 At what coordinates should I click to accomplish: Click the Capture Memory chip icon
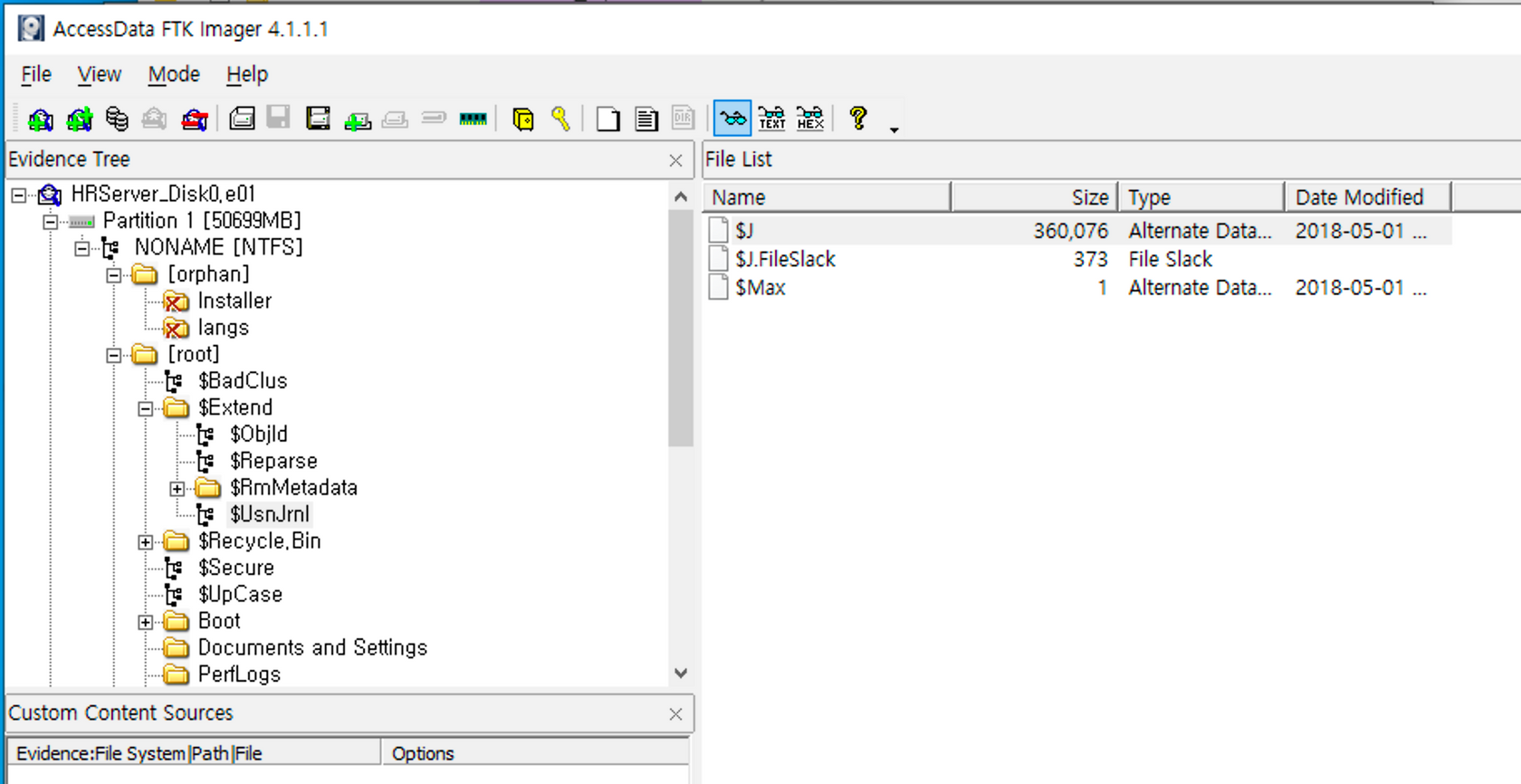click(473, 119)
